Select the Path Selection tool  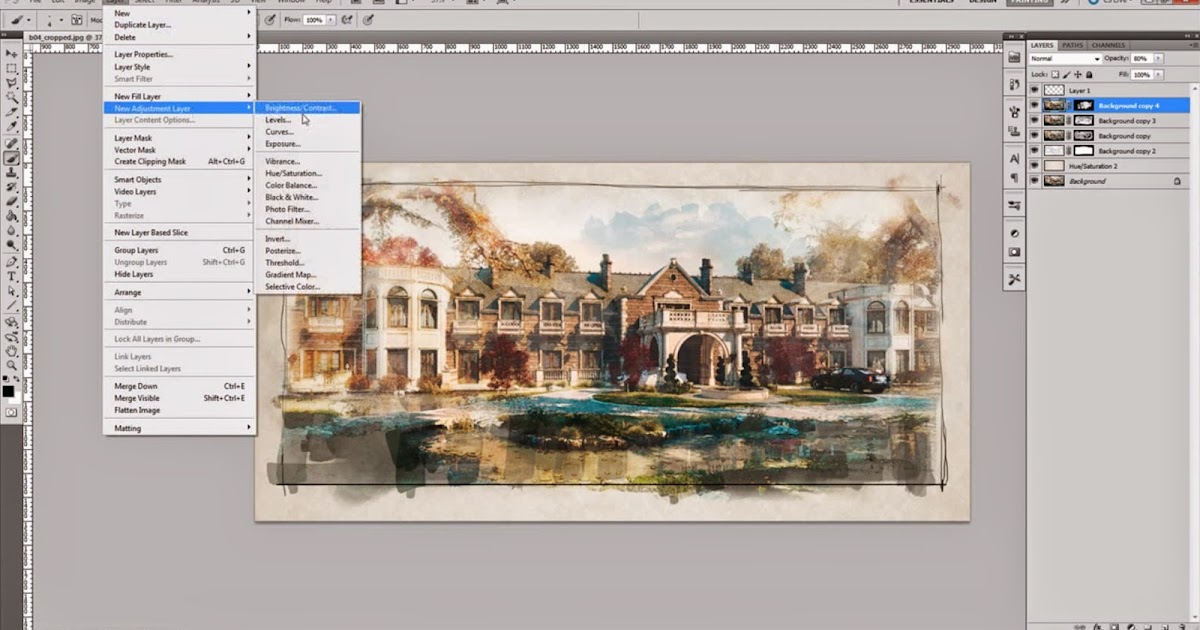point(12,291)
